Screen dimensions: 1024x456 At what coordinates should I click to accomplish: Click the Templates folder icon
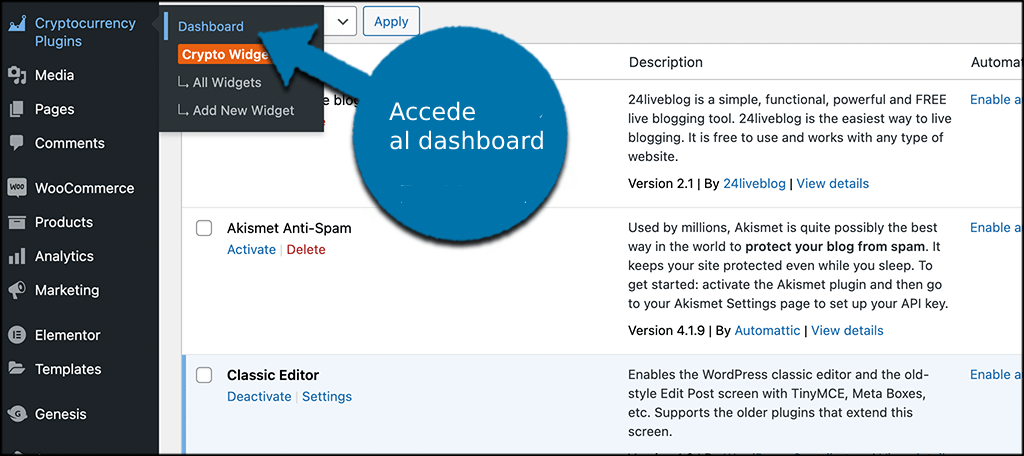point(16,369)
